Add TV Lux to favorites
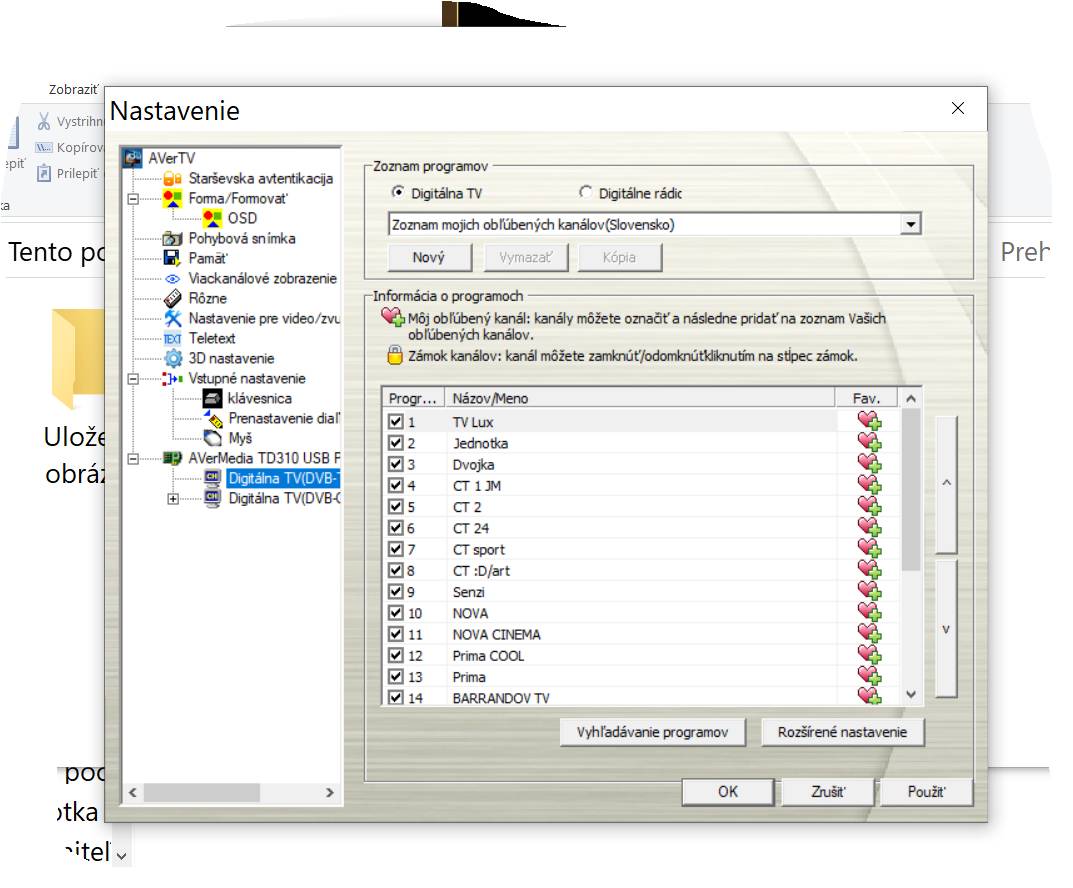This screenshot has width=1073, height=888. point(869,421)
